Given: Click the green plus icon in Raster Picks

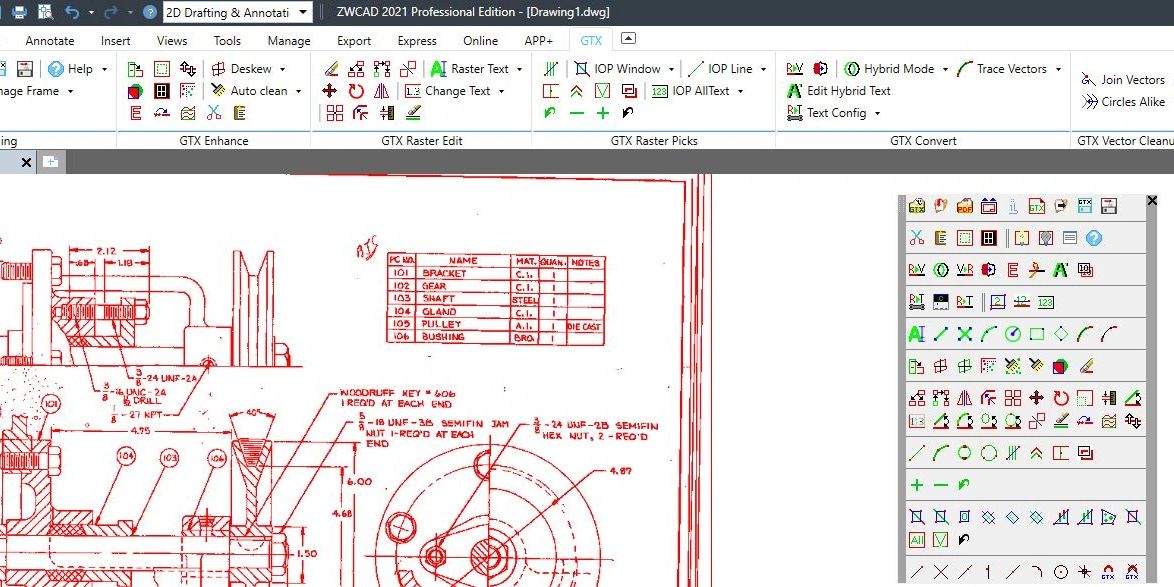Looking at the screenshot, I should tap(603, 113).
